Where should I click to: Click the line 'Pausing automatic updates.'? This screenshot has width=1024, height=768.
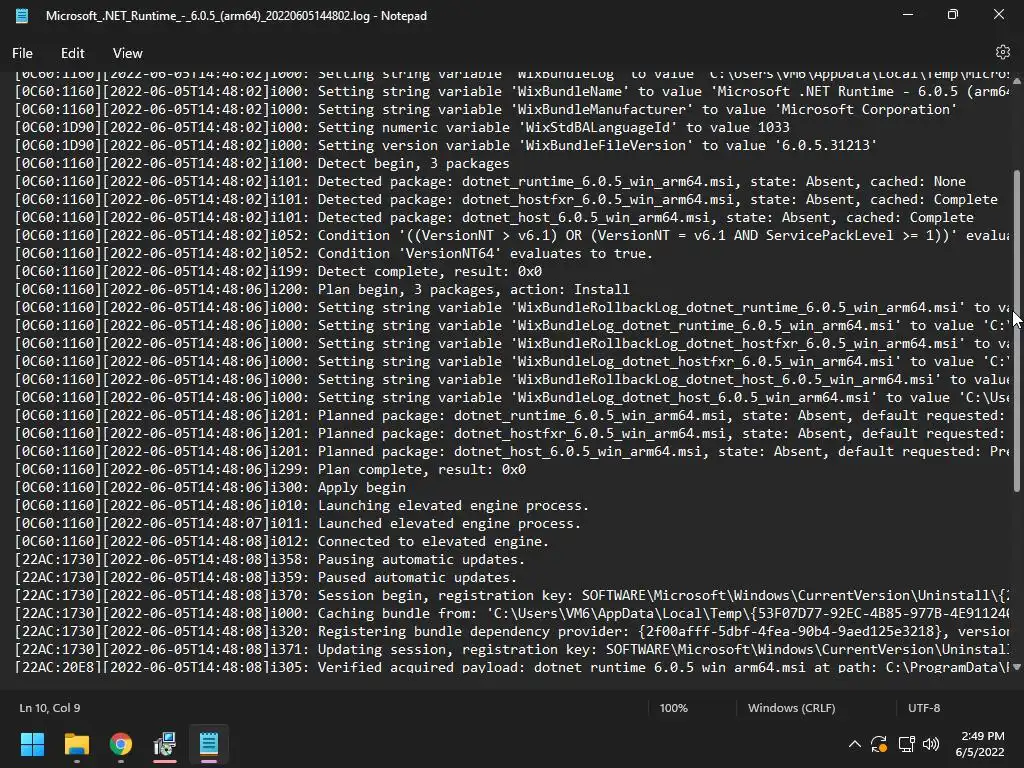pos(270,560)
